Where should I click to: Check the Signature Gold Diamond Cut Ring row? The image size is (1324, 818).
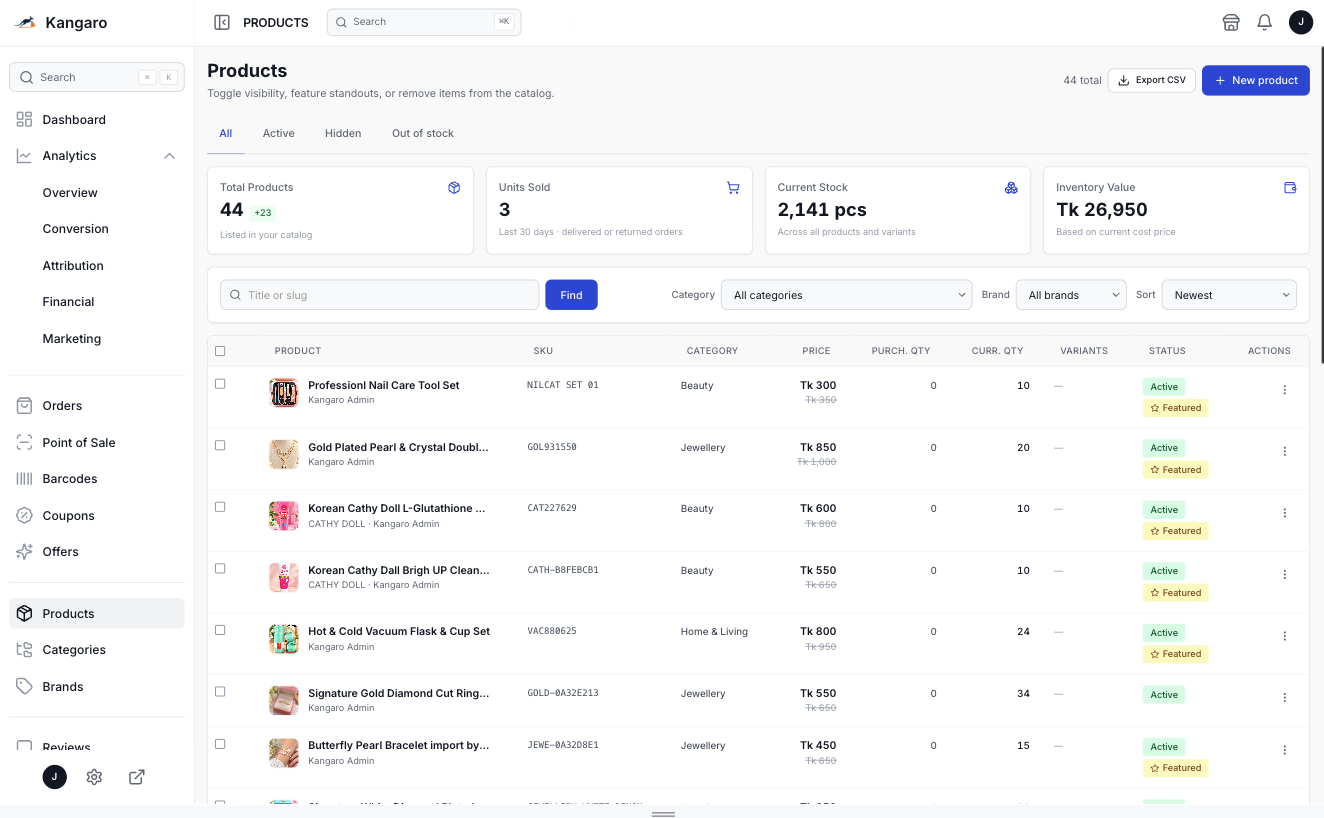tap(220, 691)
